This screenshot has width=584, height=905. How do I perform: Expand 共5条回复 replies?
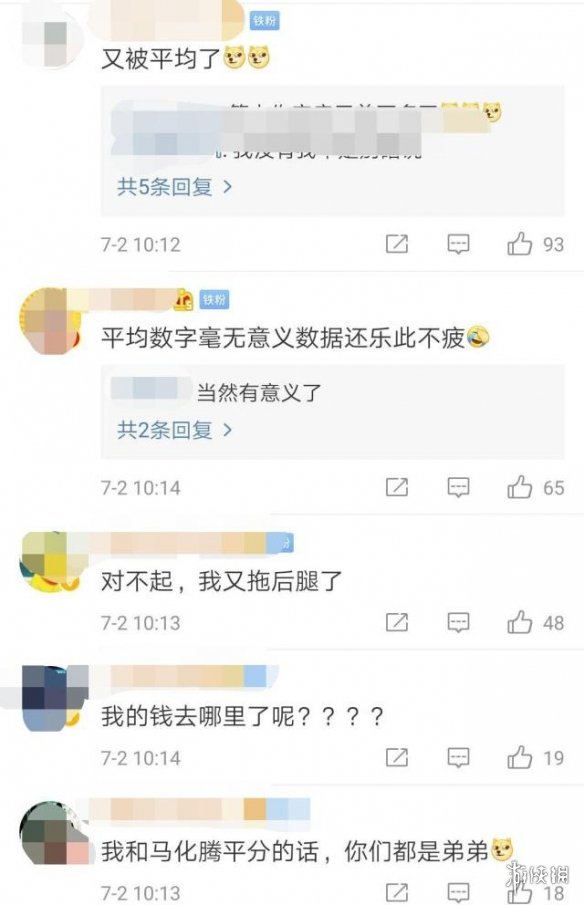174,187
